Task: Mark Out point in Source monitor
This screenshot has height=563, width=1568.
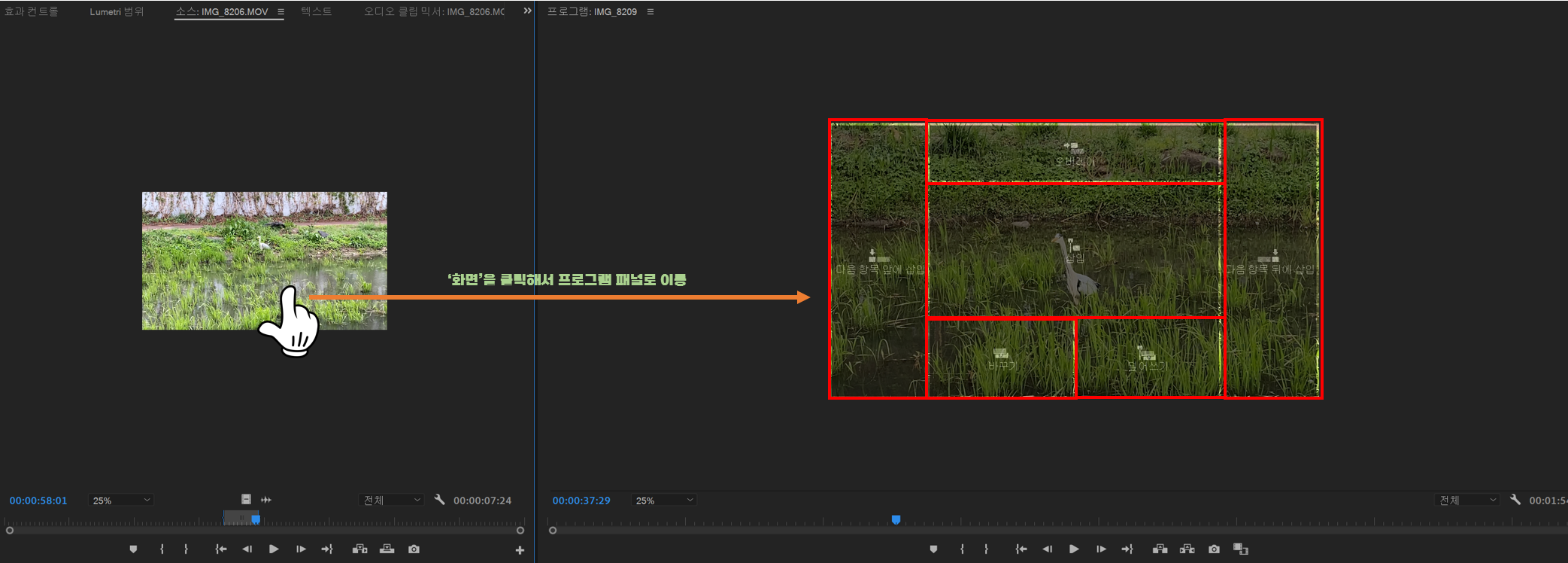Action: (x=186, y=549)
